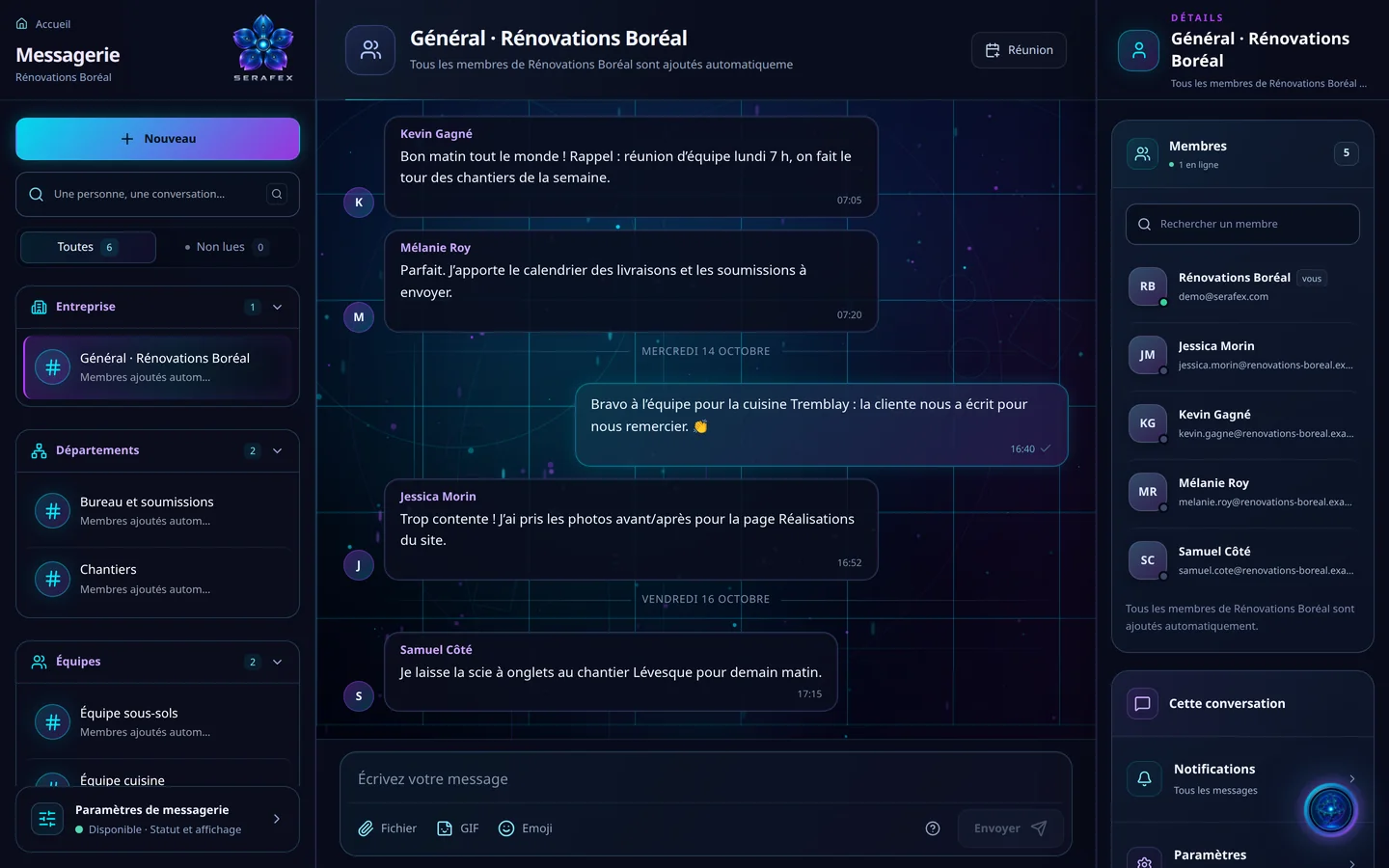Click the group icon in conversation header

click(x=370, y=50)
